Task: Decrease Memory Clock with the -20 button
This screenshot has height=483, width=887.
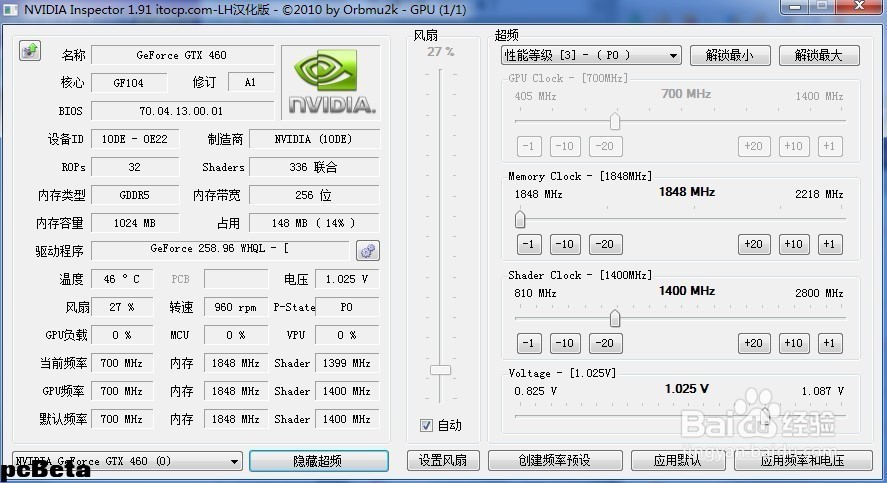Action: (x=605, y=244)
